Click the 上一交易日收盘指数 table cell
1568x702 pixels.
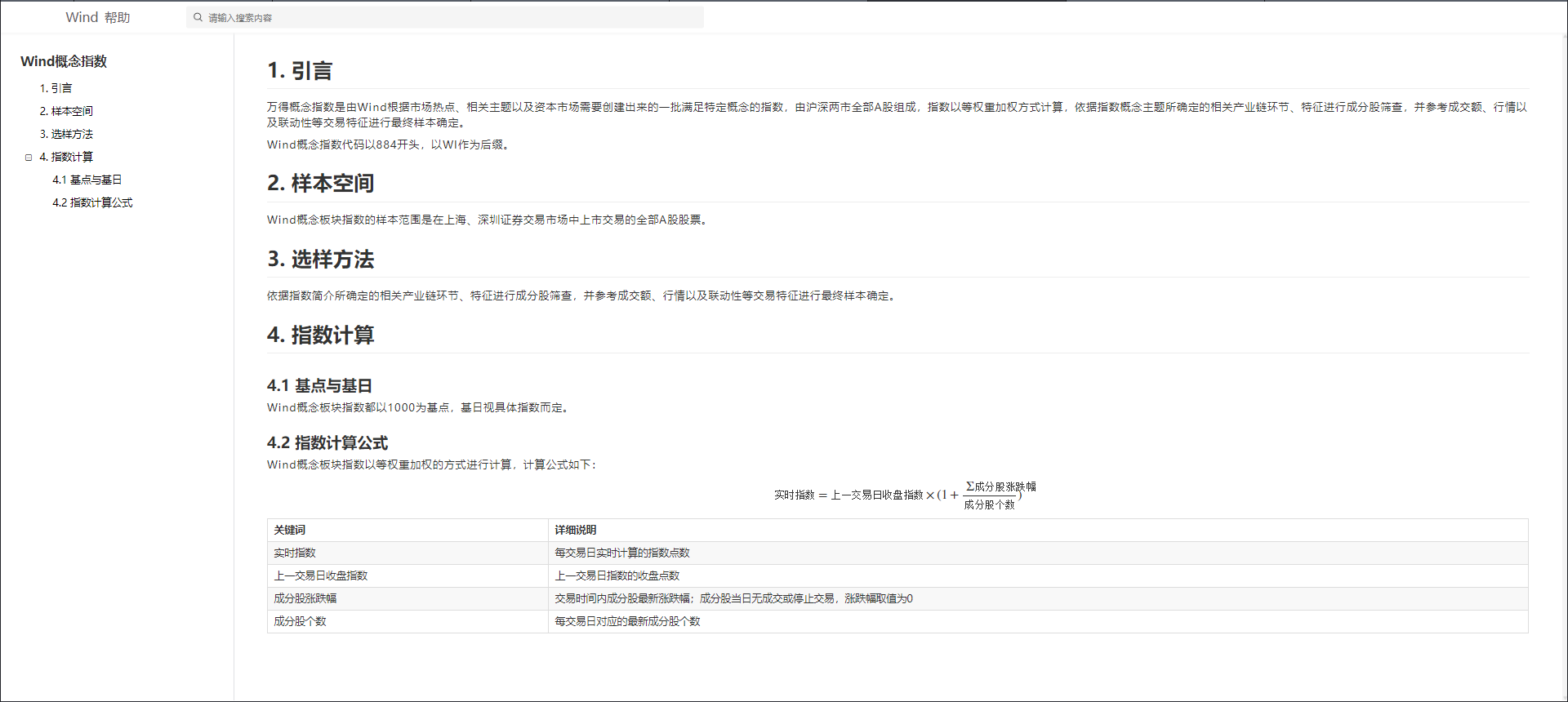(408, 575)
